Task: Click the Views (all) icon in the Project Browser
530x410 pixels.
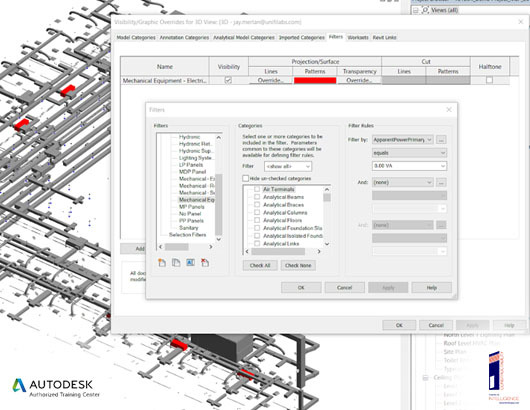Action: tap(425, 10)
